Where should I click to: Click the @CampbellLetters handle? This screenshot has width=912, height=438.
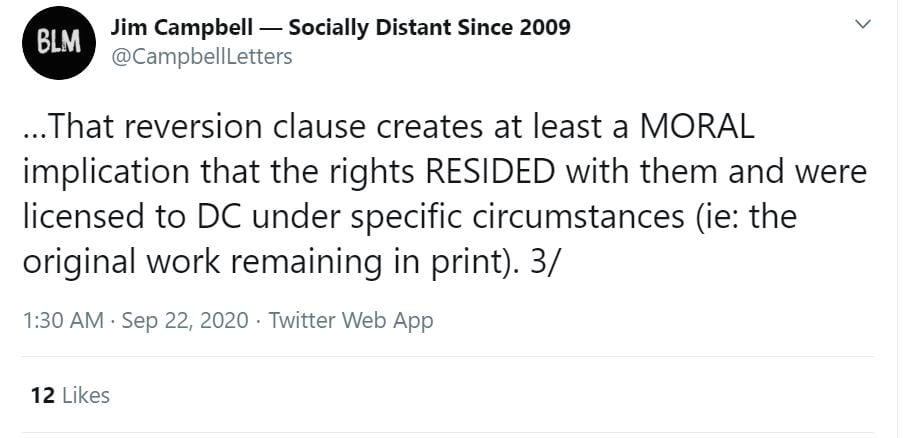click(x=202, y=56)
